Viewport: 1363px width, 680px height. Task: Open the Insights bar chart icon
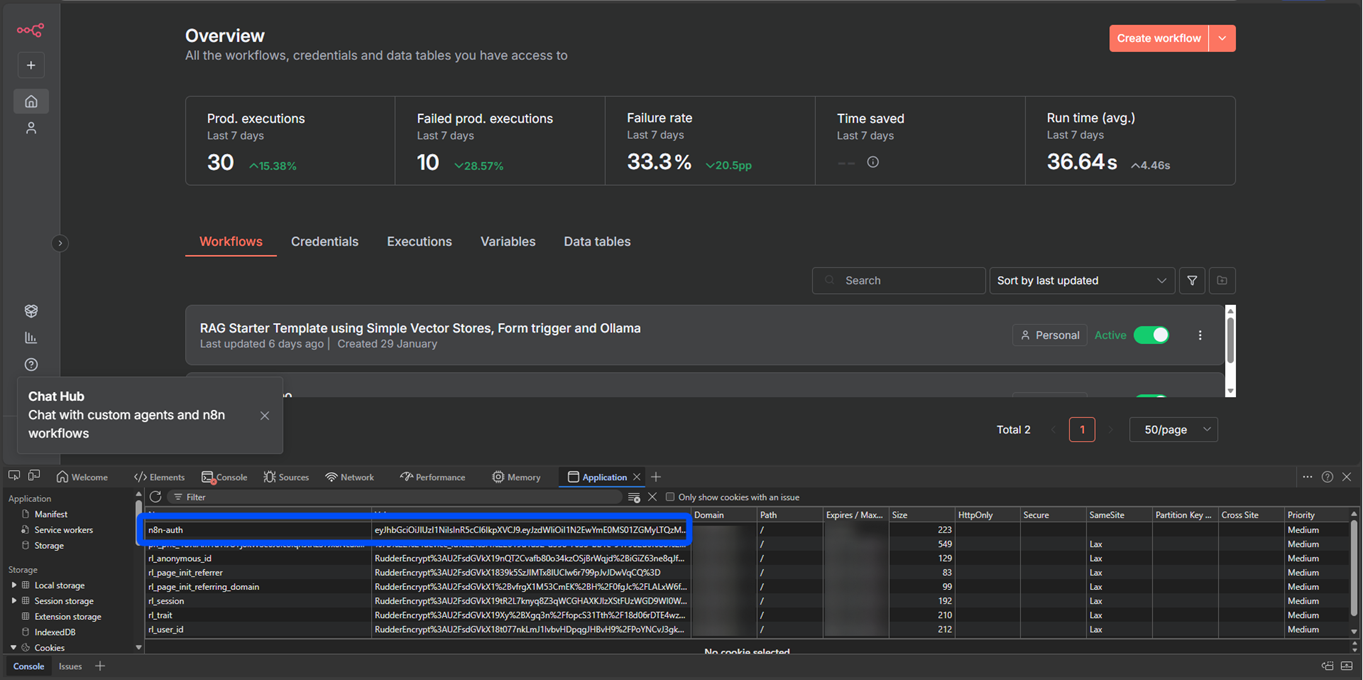(31, 338)
